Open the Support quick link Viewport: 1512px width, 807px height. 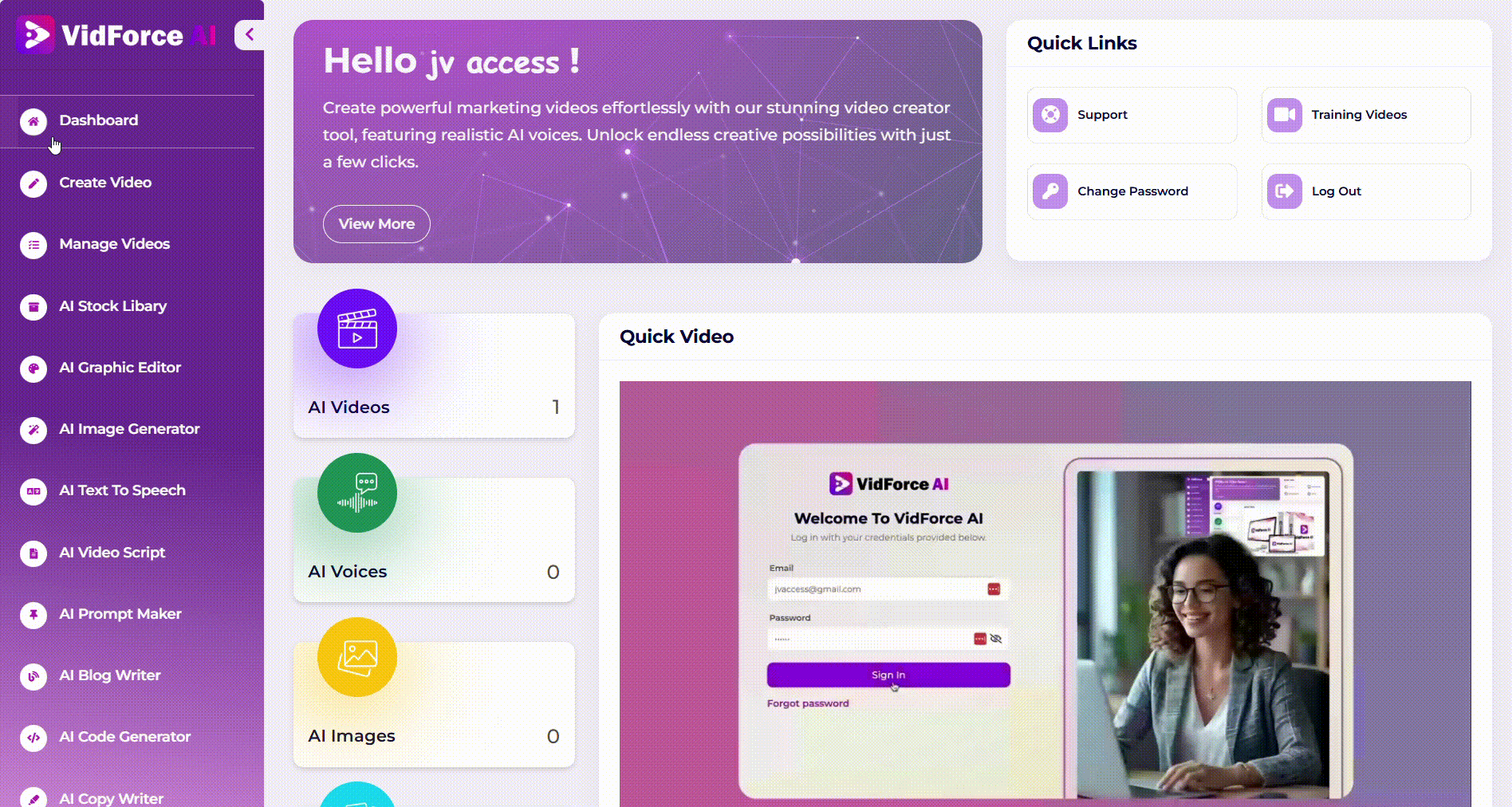coord(1132,115)
